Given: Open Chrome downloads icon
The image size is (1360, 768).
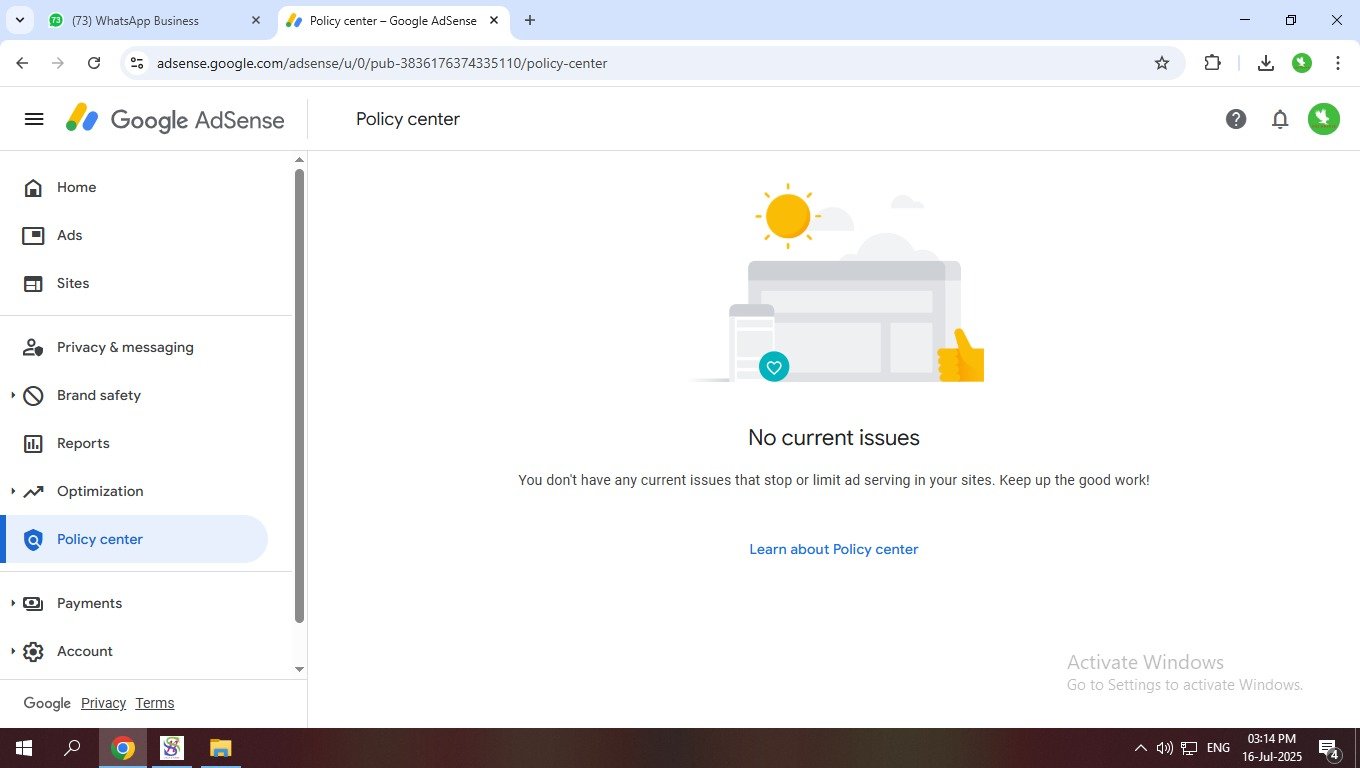Looking at the screenshot, I should coord(1265,63).
